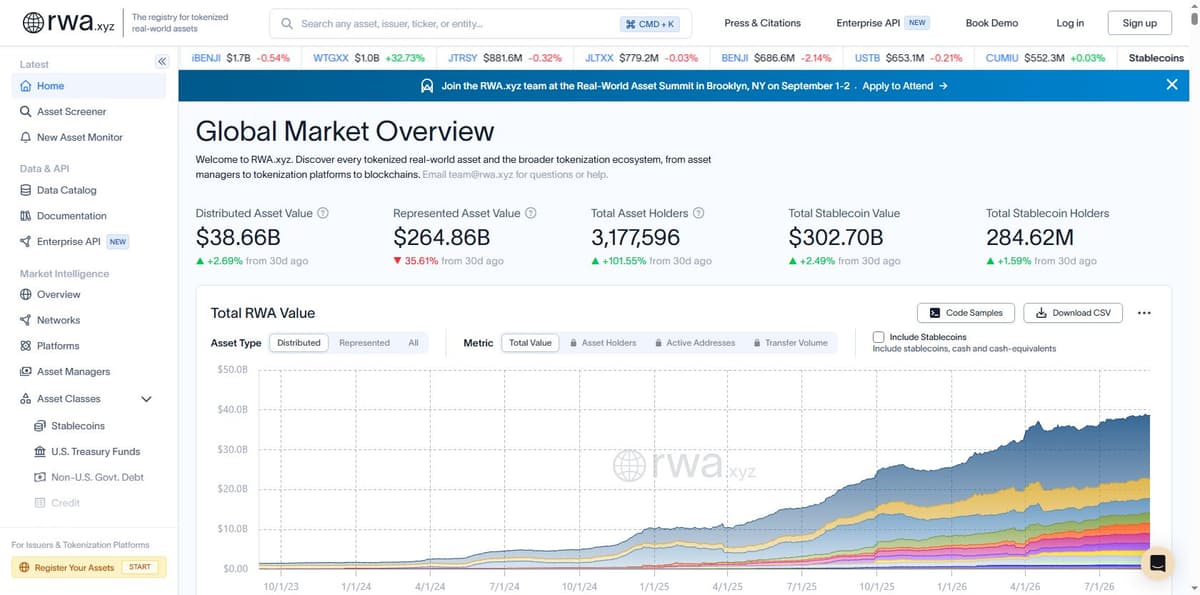
Task: Select the Total Value metric
Action: point(530,343)
